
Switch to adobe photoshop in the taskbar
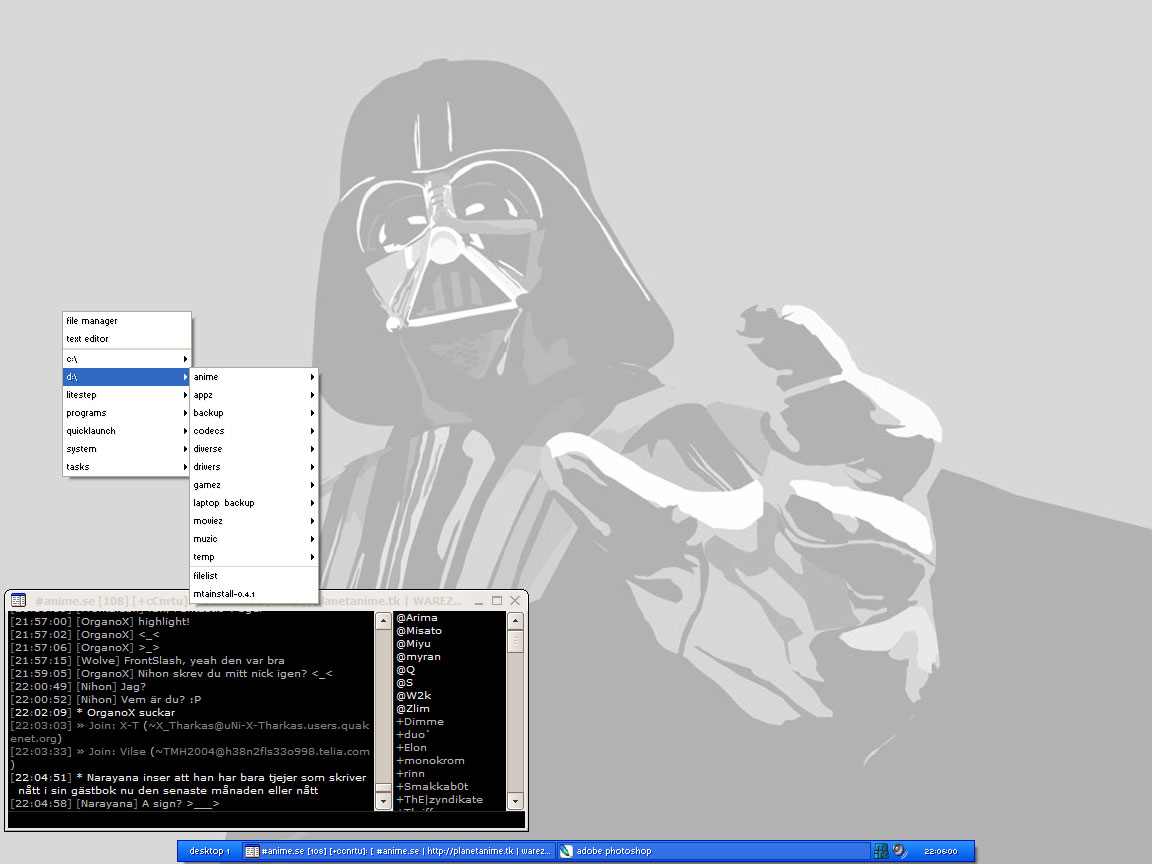tap(713, 851)
